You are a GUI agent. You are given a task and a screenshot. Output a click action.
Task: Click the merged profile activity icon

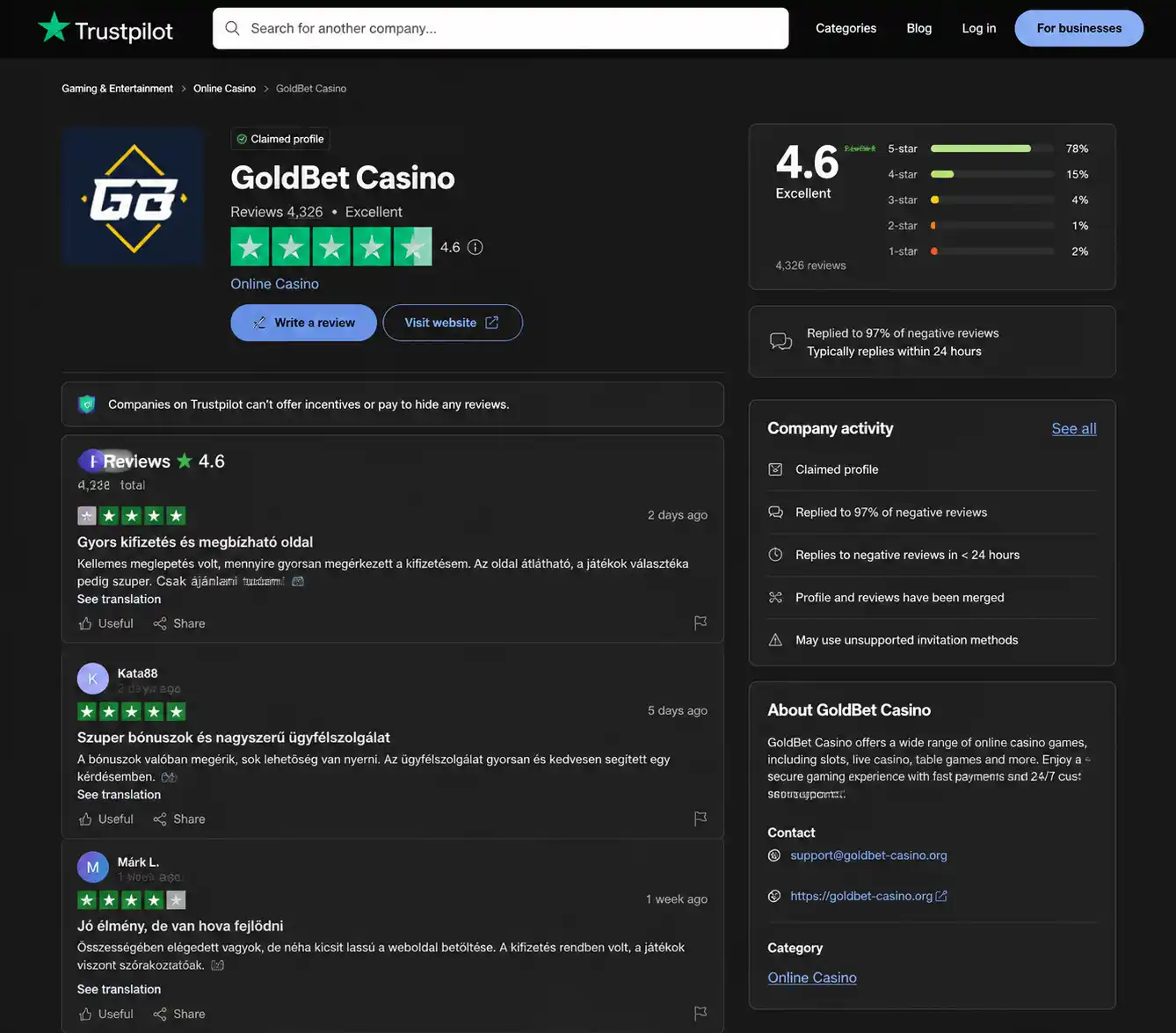[x=775, y=597]
